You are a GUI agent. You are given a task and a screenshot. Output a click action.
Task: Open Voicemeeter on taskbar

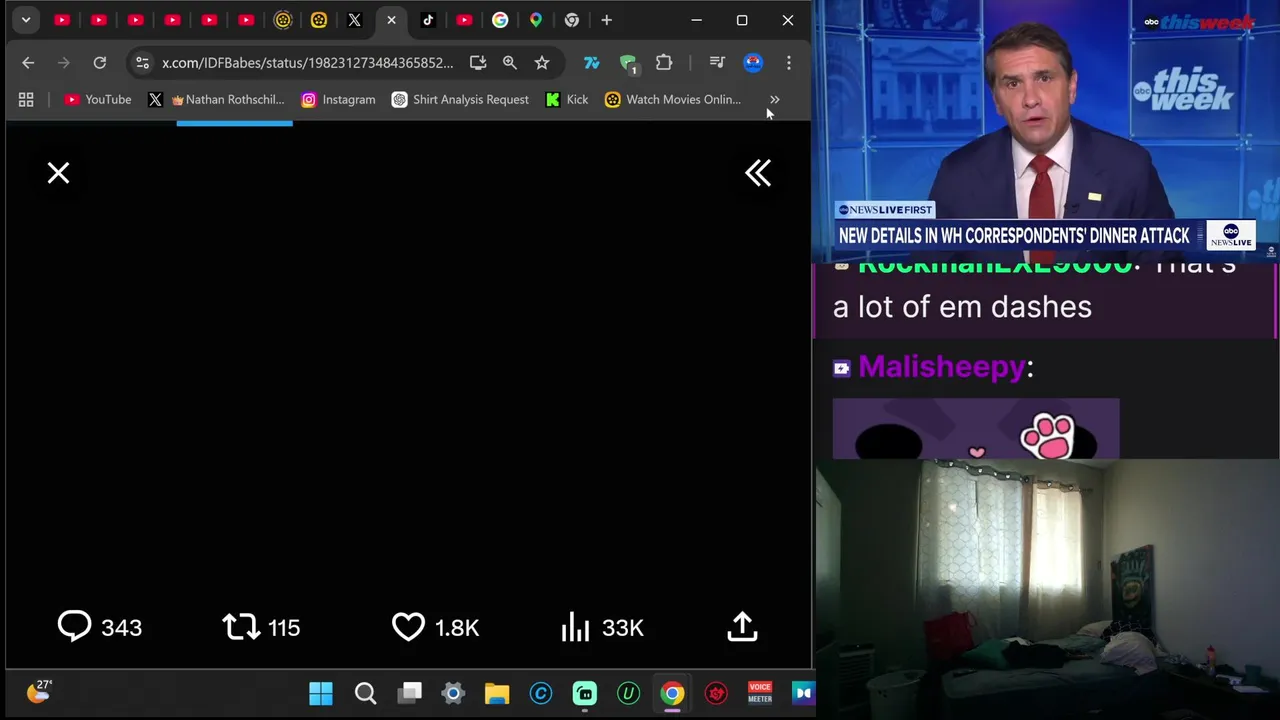pyautogui.click(x=760, y=693)
